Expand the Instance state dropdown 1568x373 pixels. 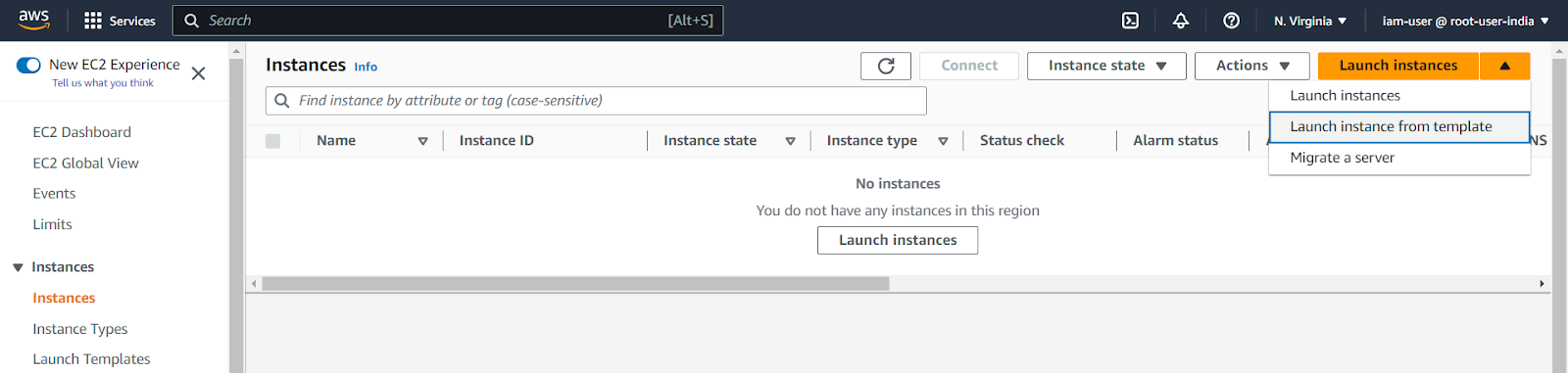point(1106,66)
